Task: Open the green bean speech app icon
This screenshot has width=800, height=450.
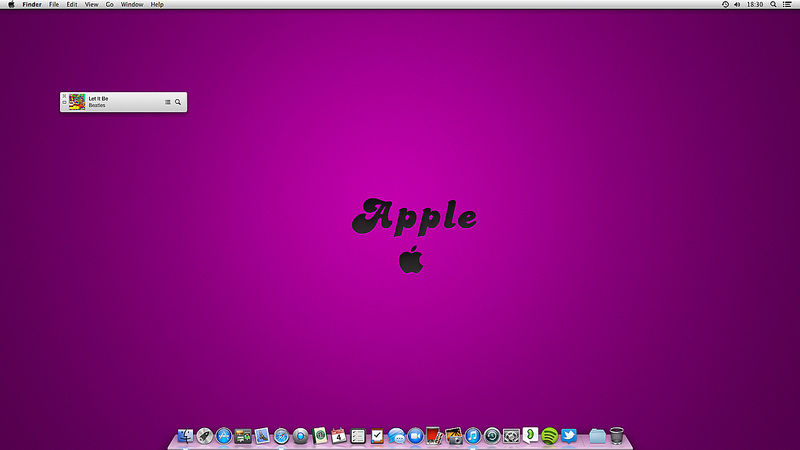Action: 530,435
